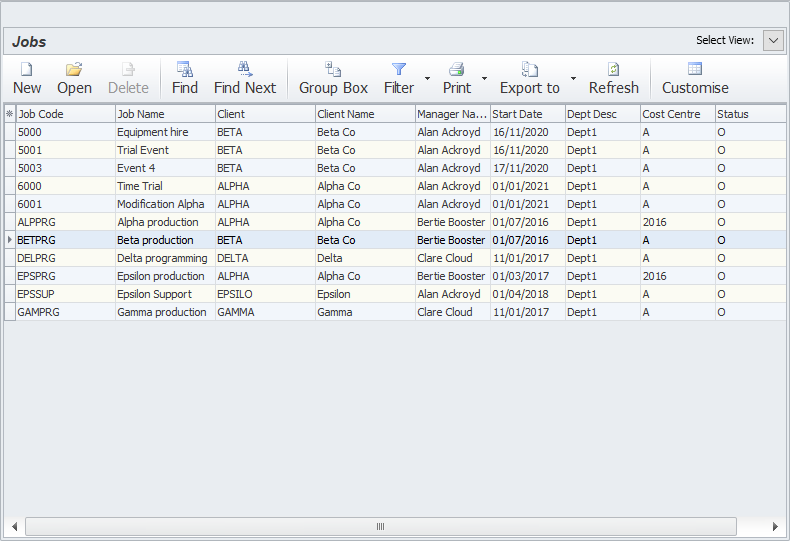This screenshot has width=790, height=541.
Task: Select the ALPPRG job code
Action: click(65, 222)
